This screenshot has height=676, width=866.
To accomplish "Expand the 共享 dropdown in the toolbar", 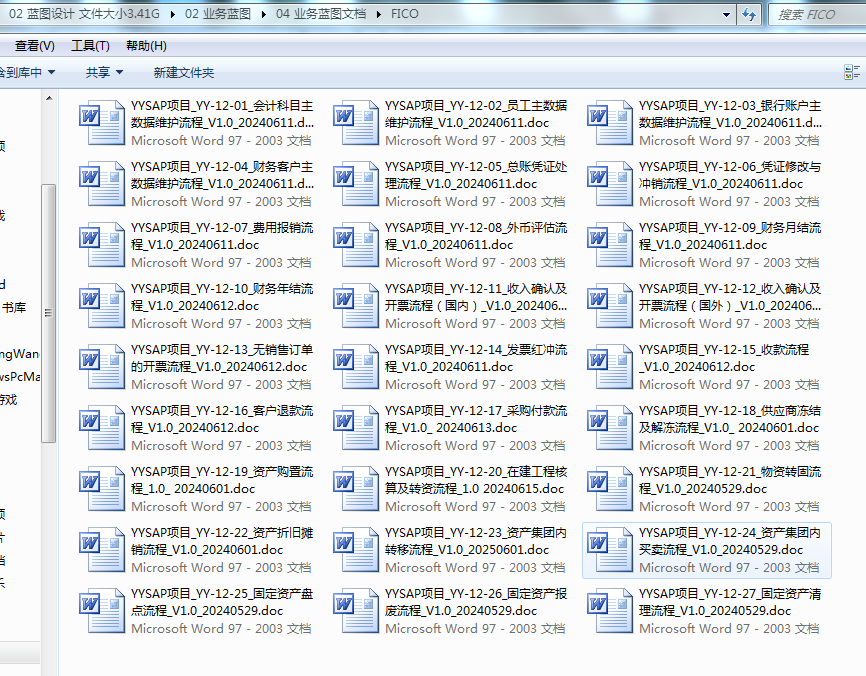I will coord(104,72).
